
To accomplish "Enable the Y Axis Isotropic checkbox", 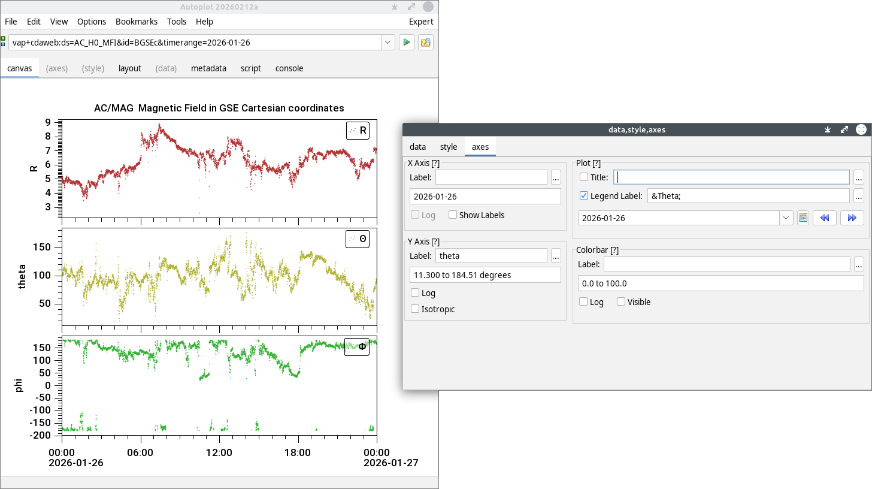I will point(416,309).
